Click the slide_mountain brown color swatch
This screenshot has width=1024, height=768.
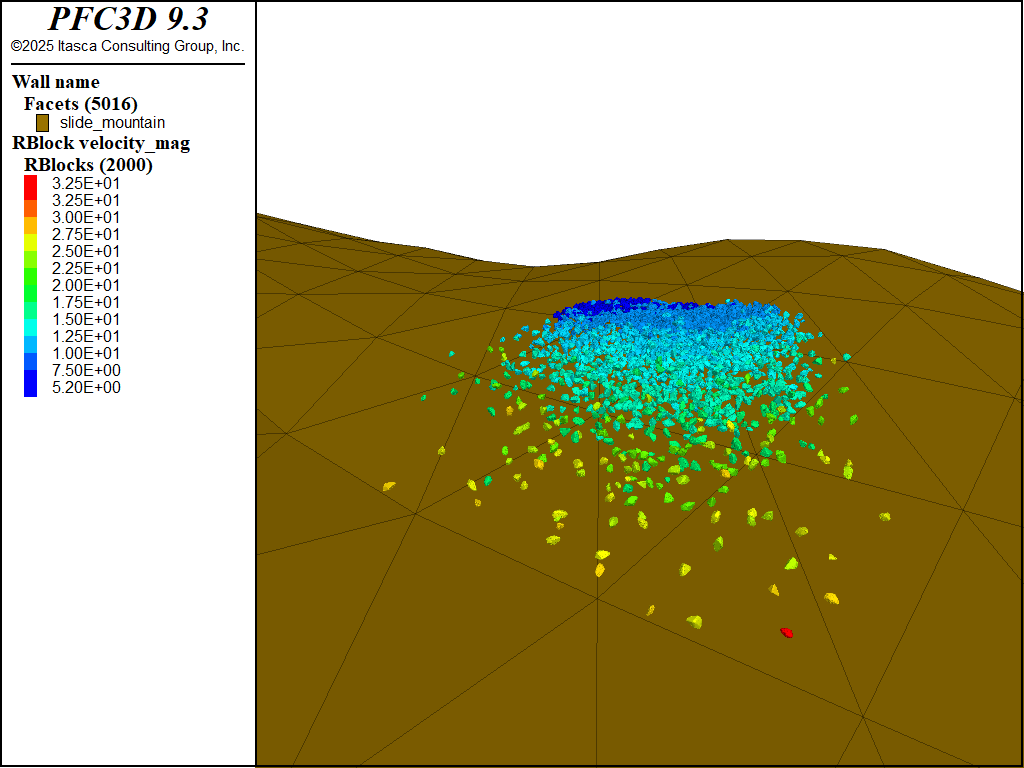click(x=42, y=123)
